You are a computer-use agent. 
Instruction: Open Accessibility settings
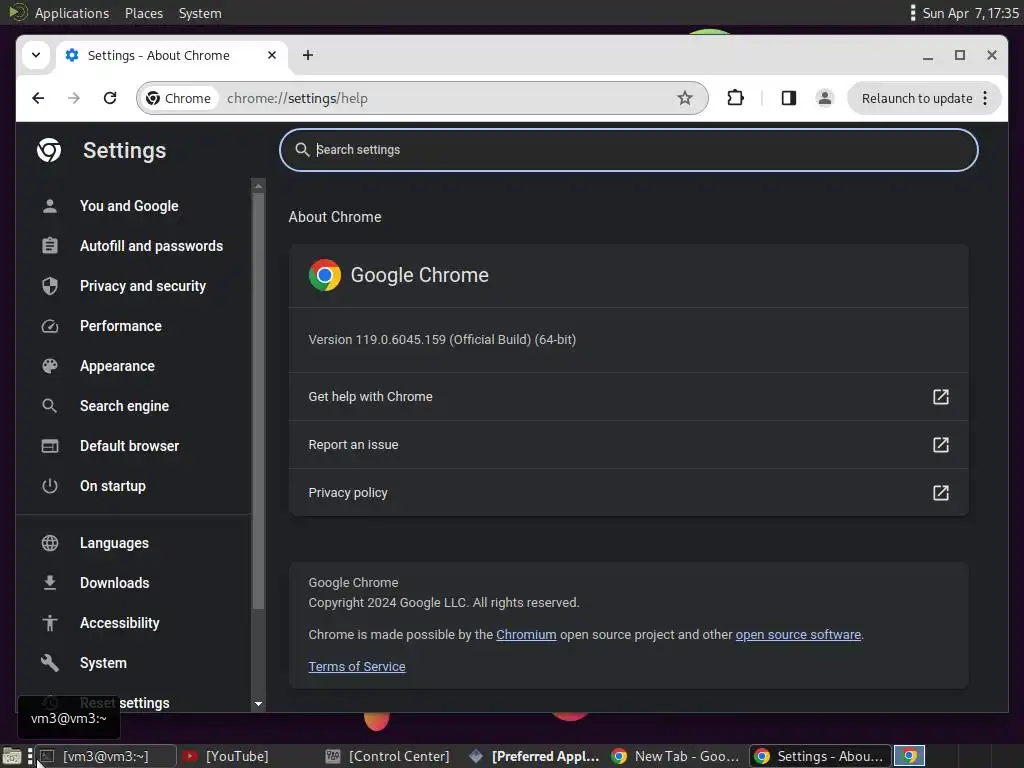120,623
